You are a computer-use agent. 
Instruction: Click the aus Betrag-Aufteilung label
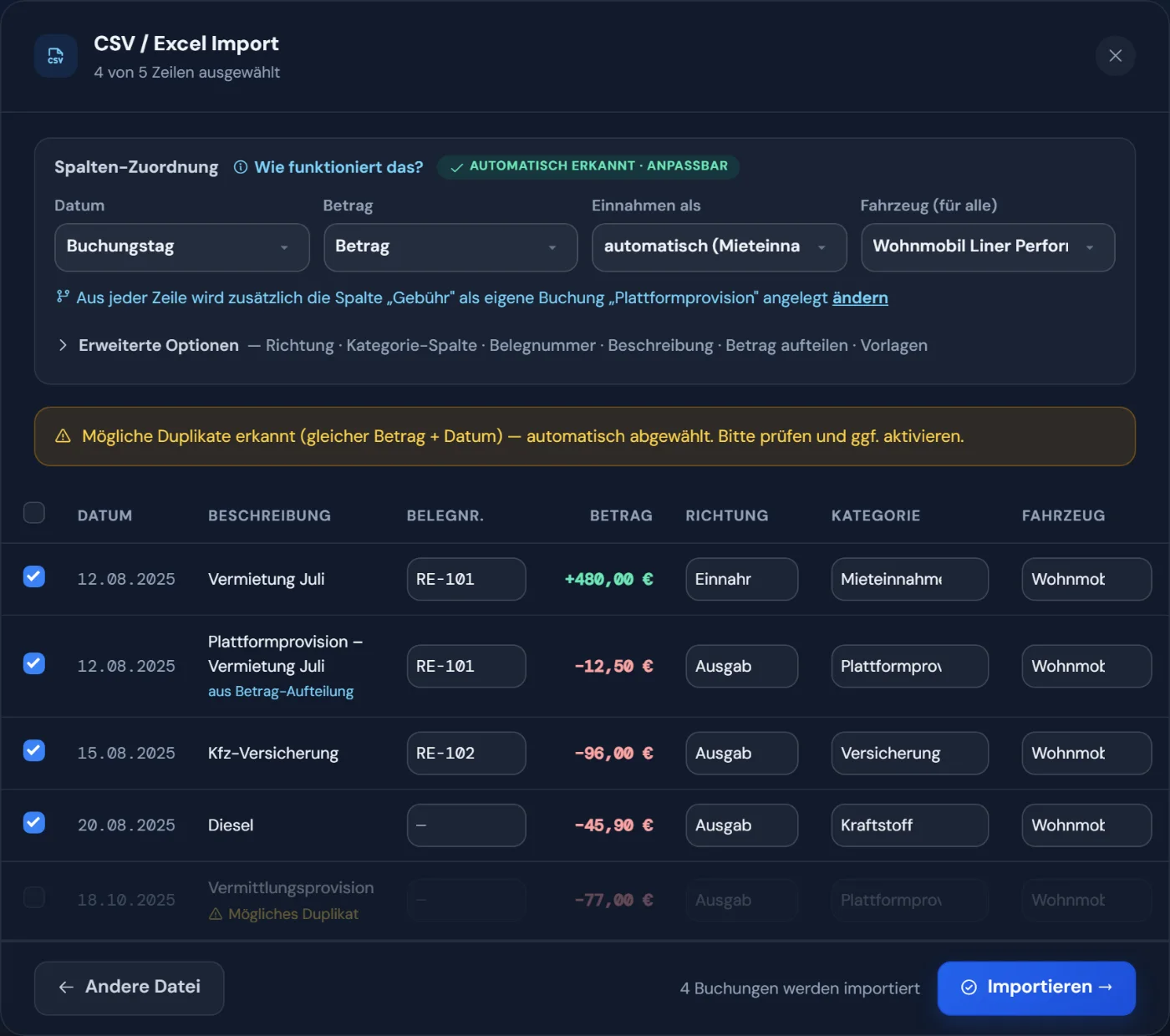pos(281,692)
